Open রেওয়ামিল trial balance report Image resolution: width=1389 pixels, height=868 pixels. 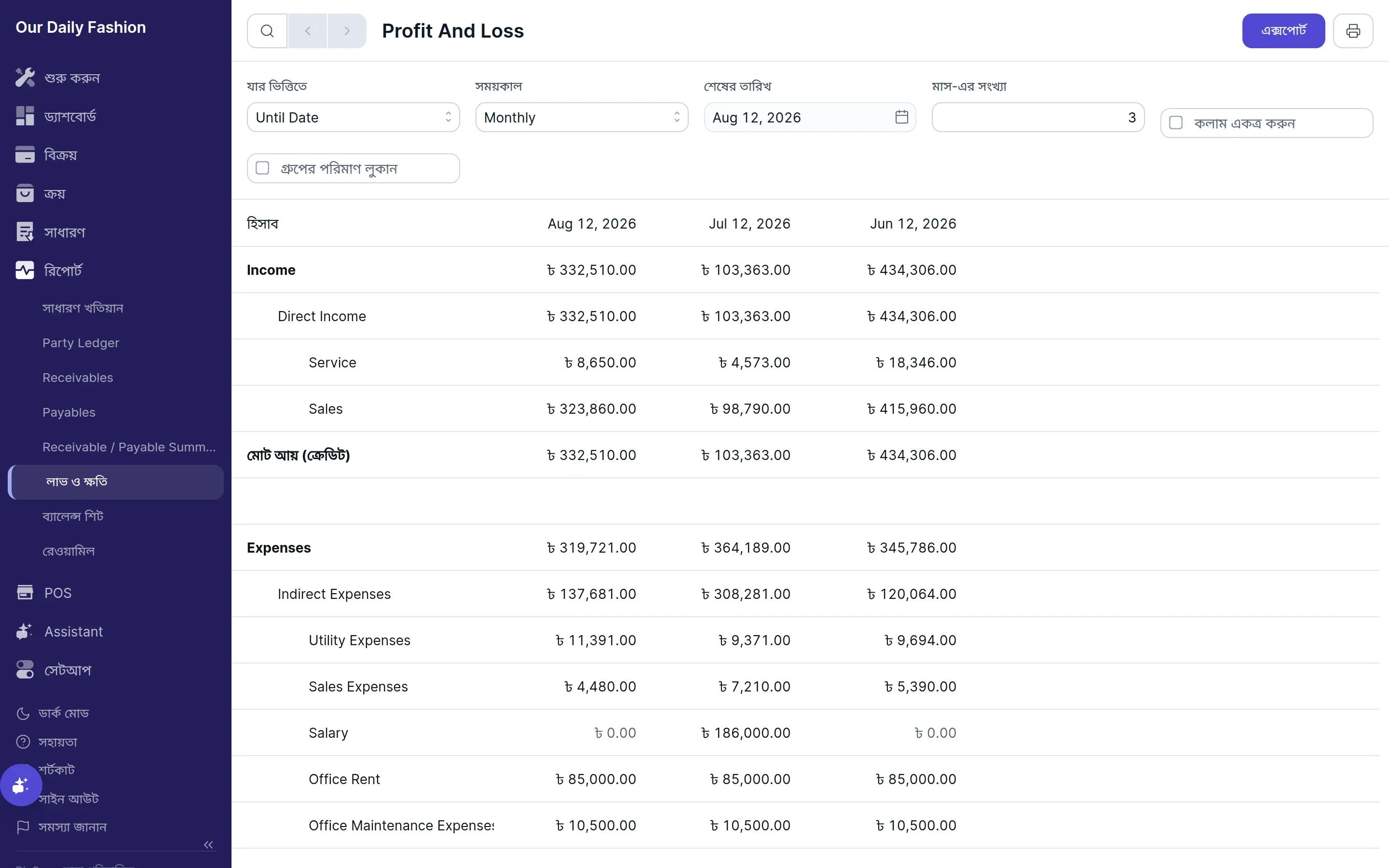[68, 551]
